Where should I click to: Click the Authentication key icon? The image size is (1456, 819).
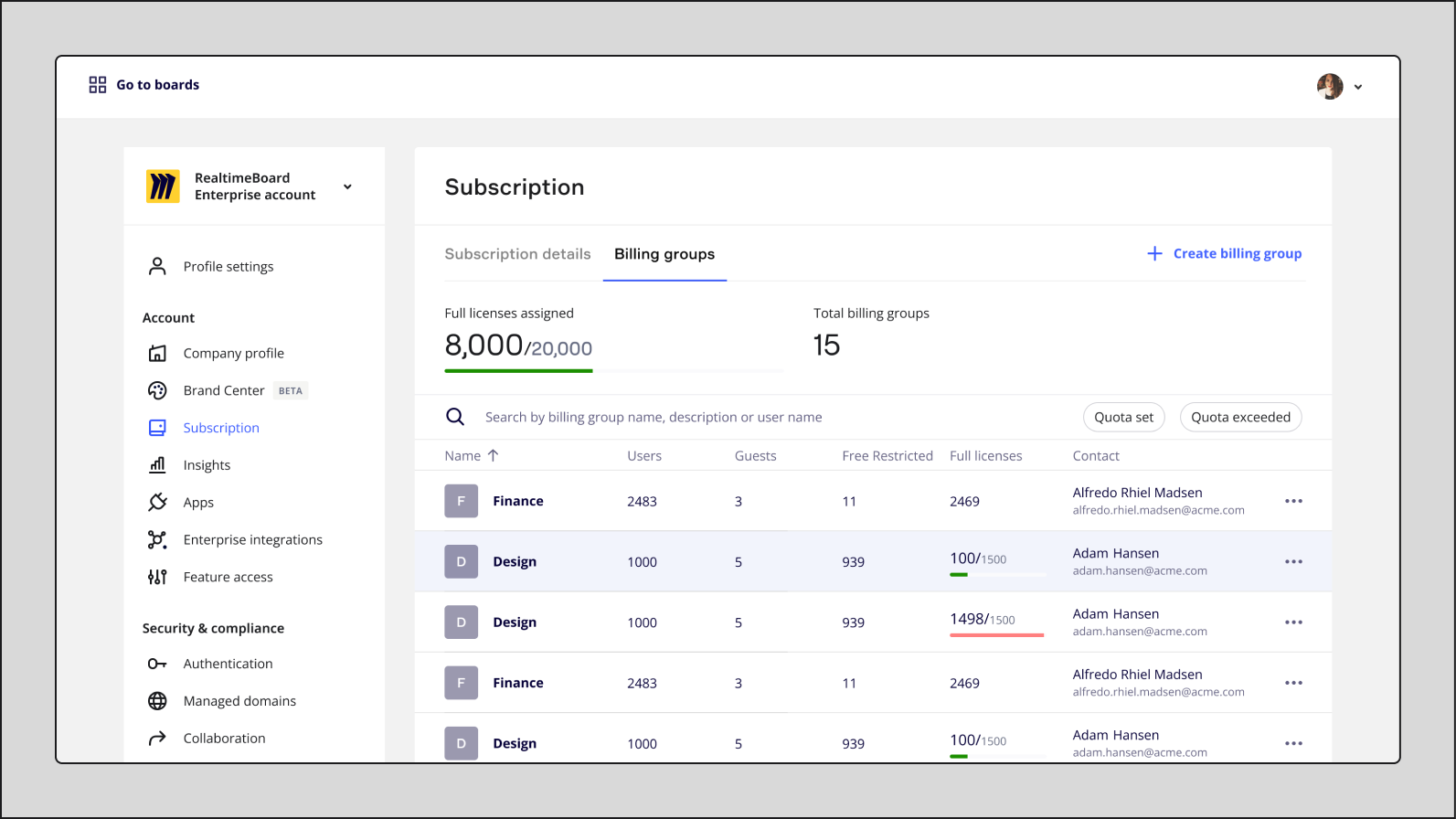(157, 664)
